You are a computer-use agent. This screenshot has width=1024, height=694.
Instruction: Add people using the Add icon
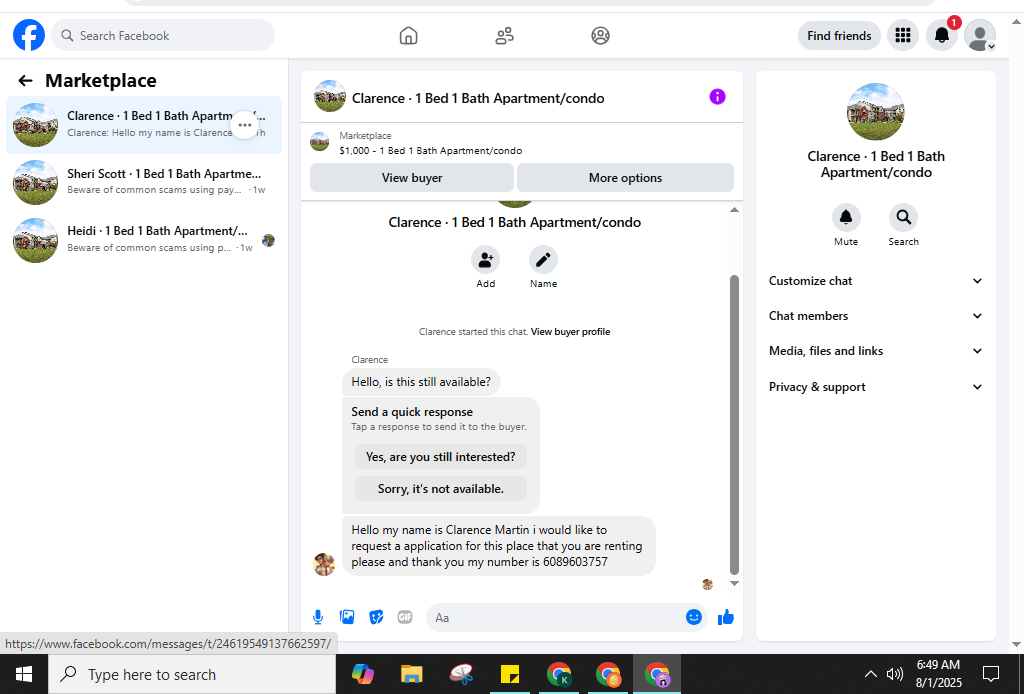click(485, 260)
